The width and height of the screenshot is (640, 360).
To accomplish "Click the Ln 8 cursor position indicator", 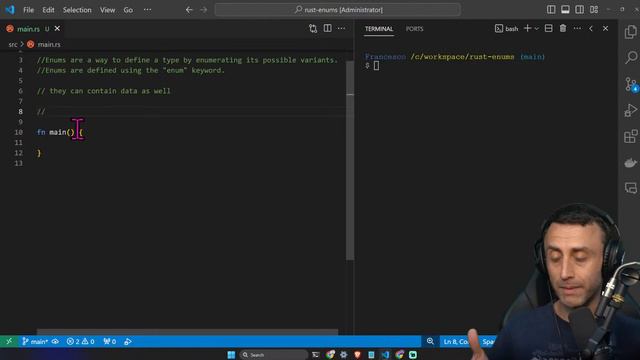I will point(455,341).
